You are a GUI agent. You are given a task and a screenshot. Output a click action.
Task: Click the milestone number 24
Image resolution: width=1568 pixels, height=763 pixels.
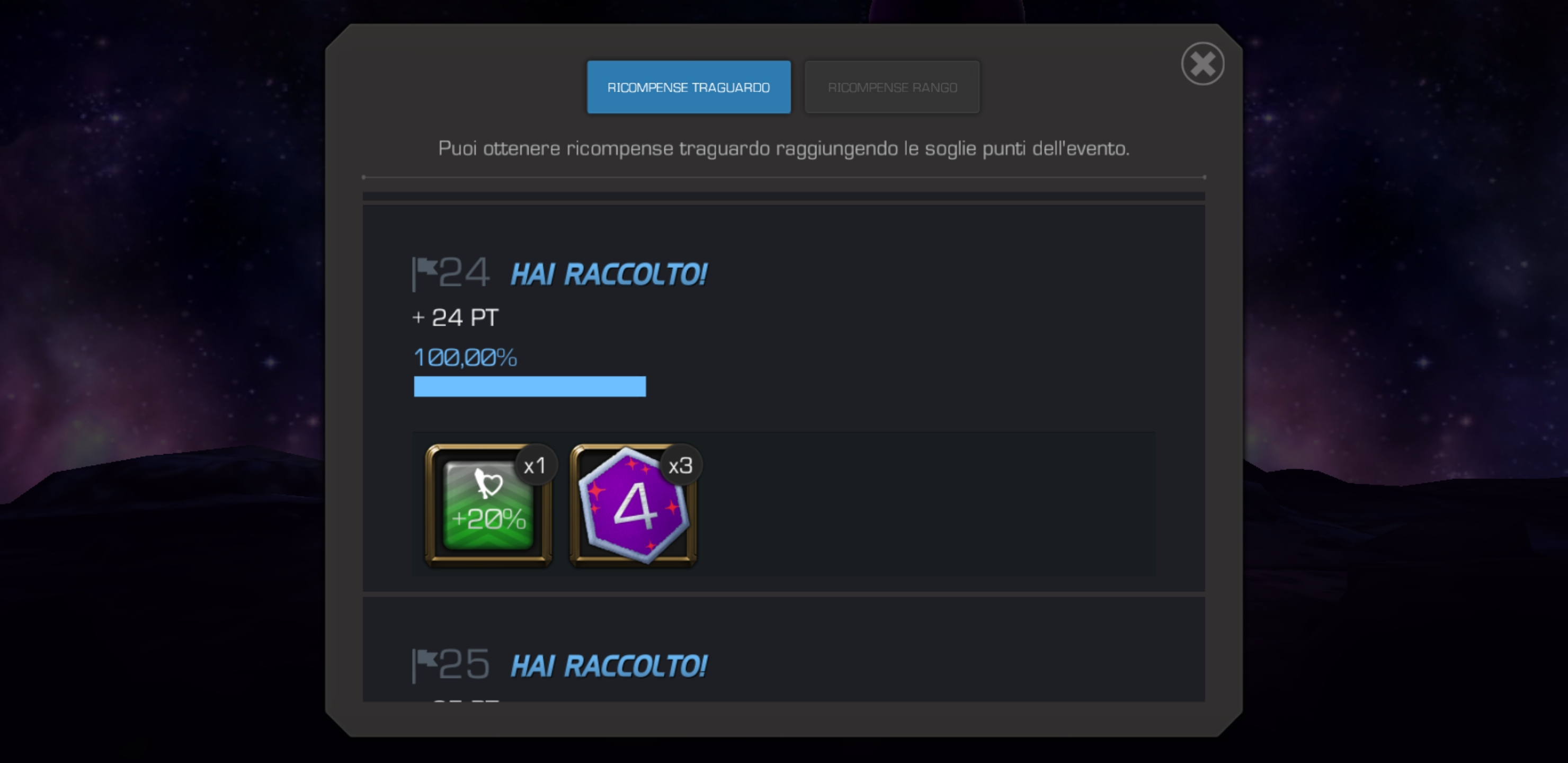464,273
